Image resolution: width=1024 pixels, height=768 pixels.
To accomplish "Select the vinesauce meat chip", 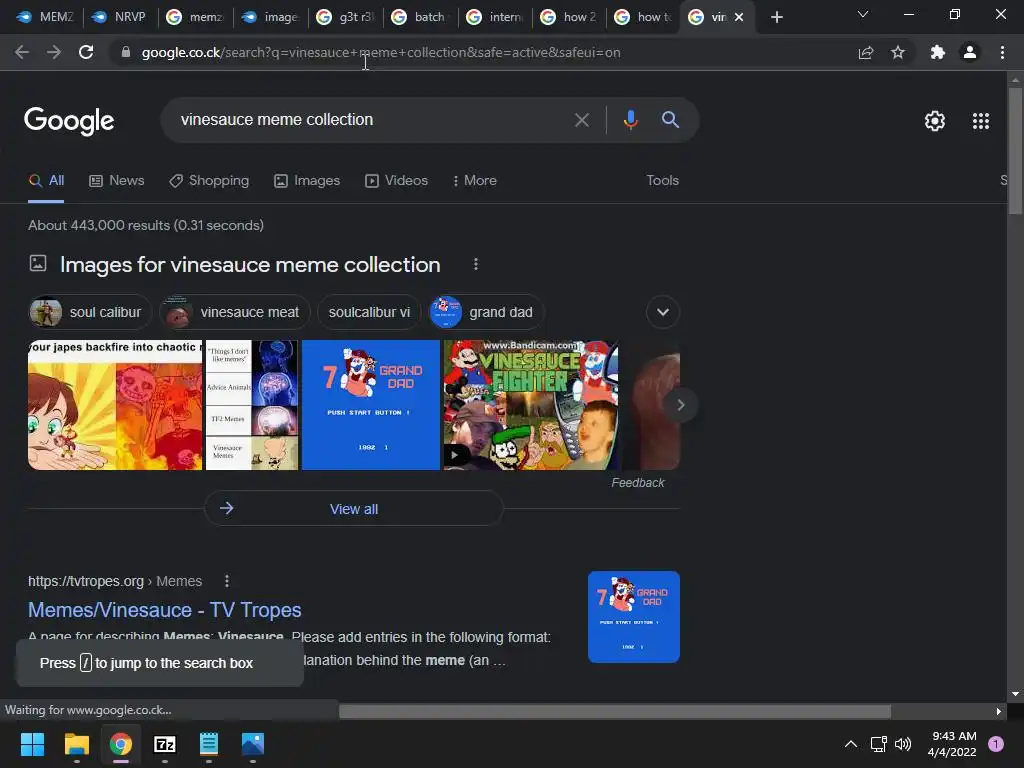I will click(234, 312).
